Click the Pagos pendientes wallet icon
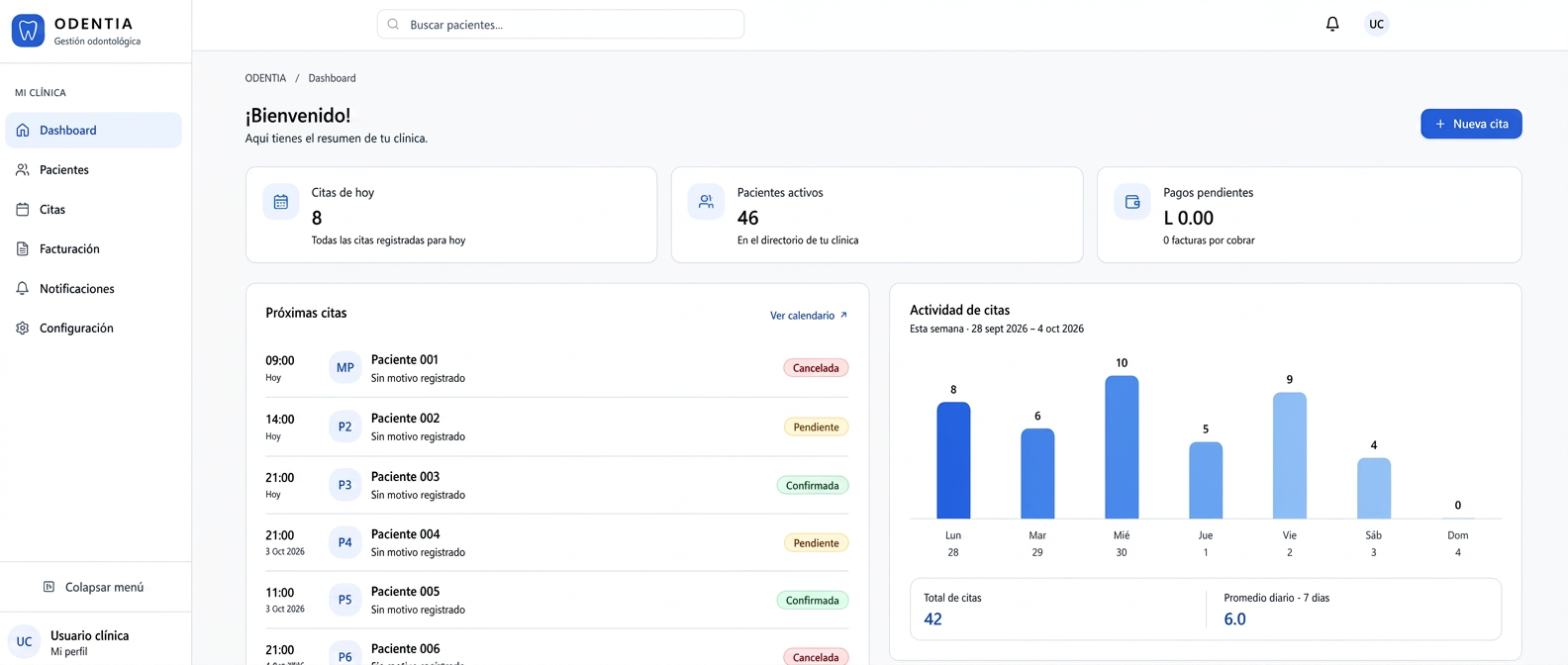The height and width of the screenshot is (665, 1568). point(1132,202)
